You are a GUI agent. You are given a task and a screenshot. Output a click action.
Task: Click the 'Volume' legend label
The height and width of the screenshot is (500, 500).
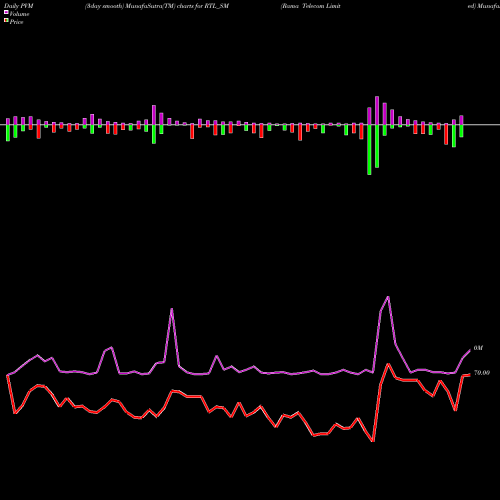coord(19,14)
